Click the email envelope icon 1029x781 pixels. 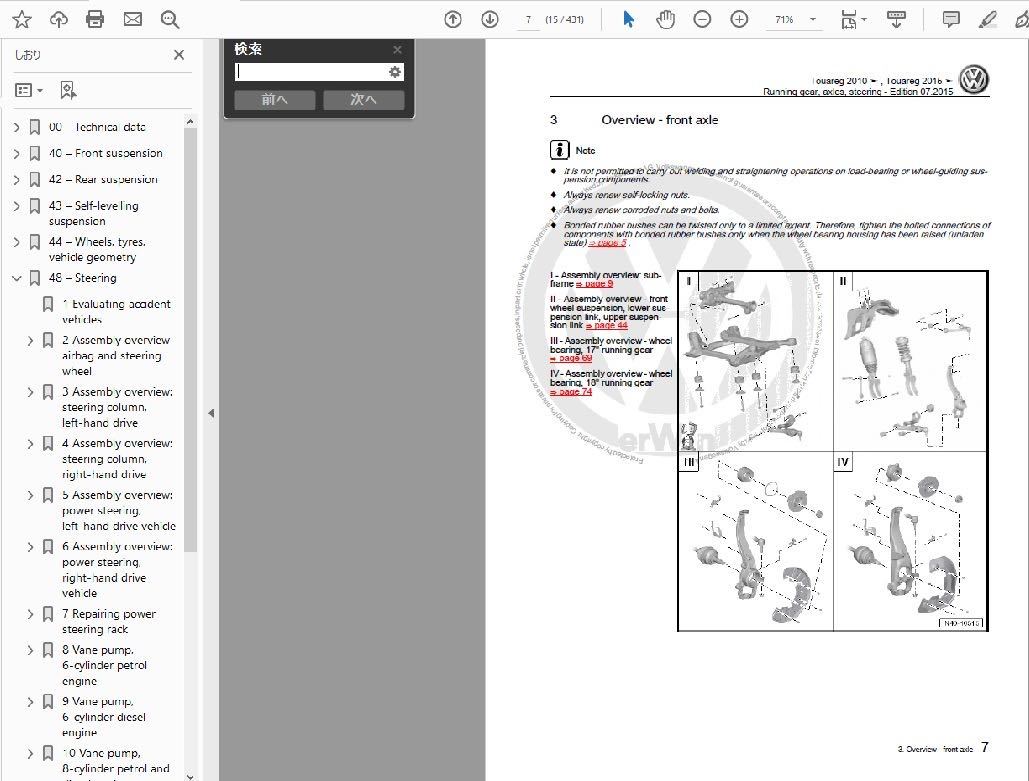pos(133,20)
